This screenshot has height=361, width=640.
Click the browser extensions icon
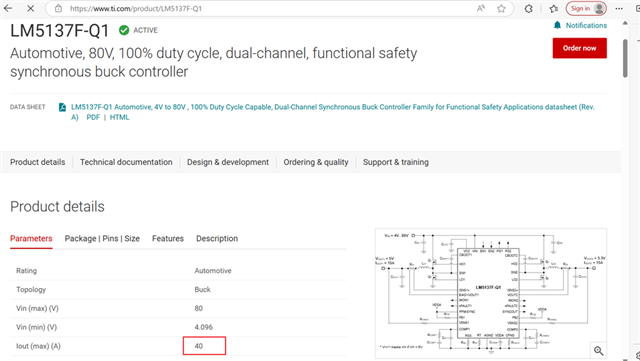pos(529,8)
